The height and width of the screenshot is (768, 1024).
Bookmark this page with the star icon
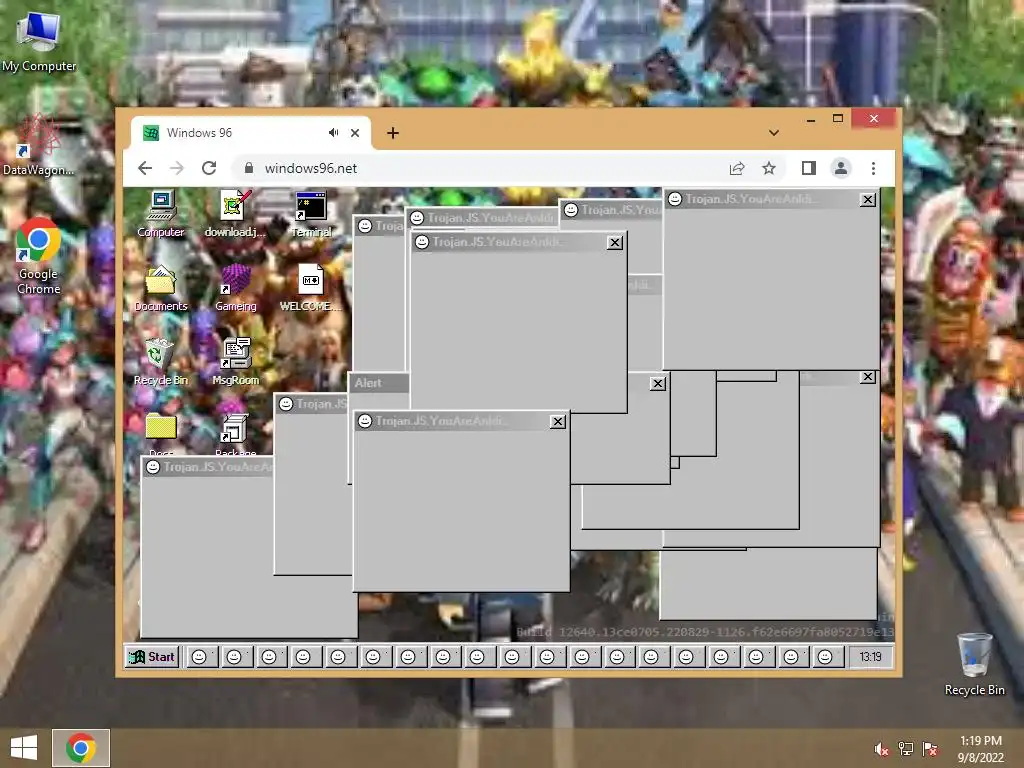point(769,168)
